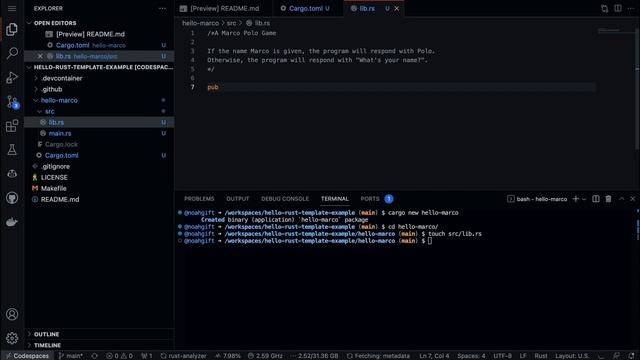Show errors and warnings count
This screenshot has height=360, width=640.
(x=119, y=356)
